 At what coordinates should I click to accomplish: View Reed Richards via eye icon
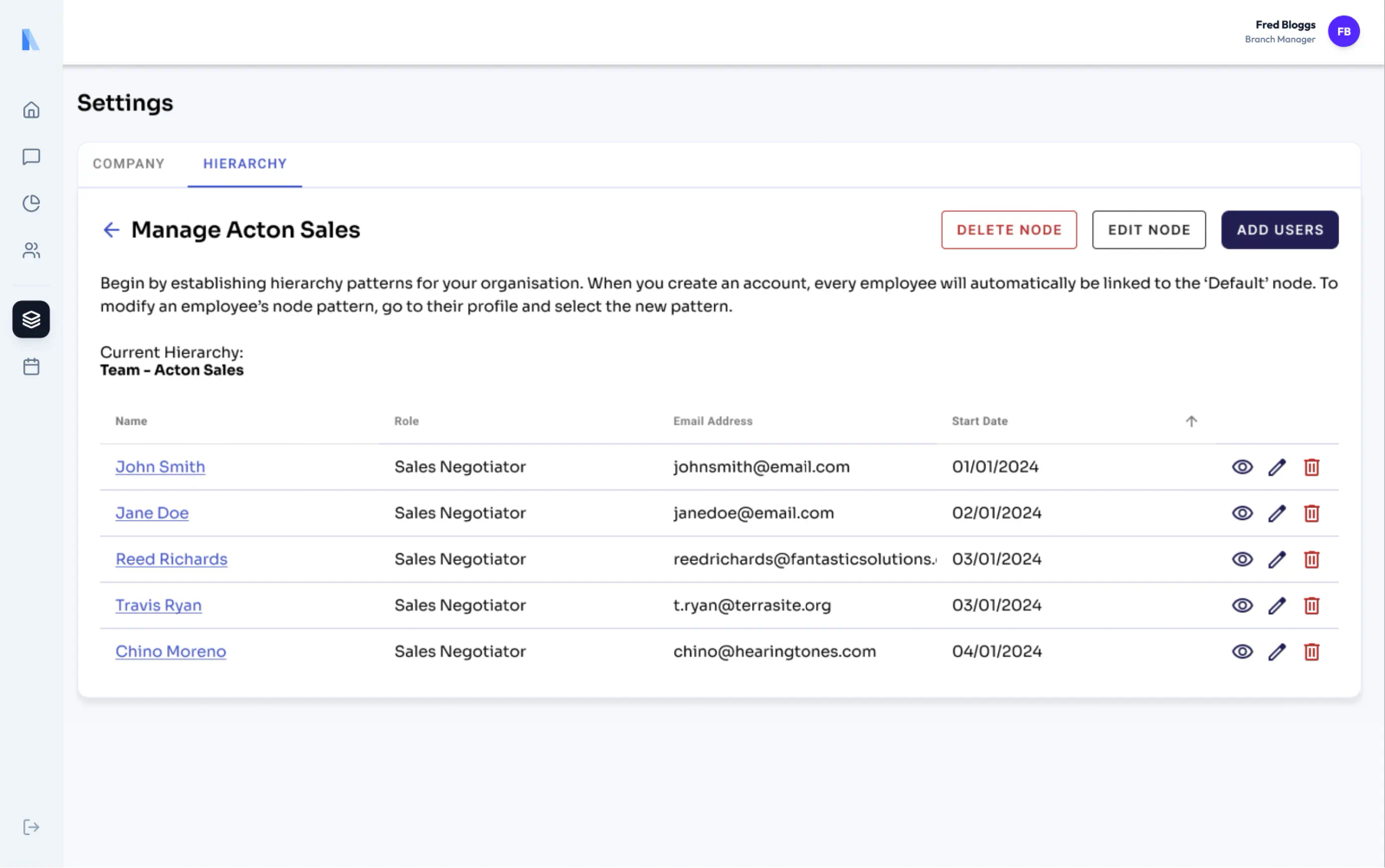point(1242,559)
